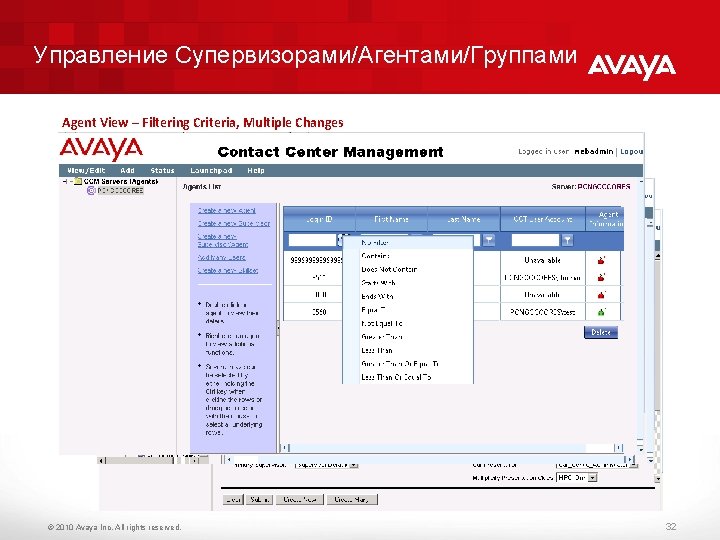Image resolution: width=720 pixels, height=540 pixels.
Task: Choose Less Than Or Equal To option
Action: click(x=408, y=377)
